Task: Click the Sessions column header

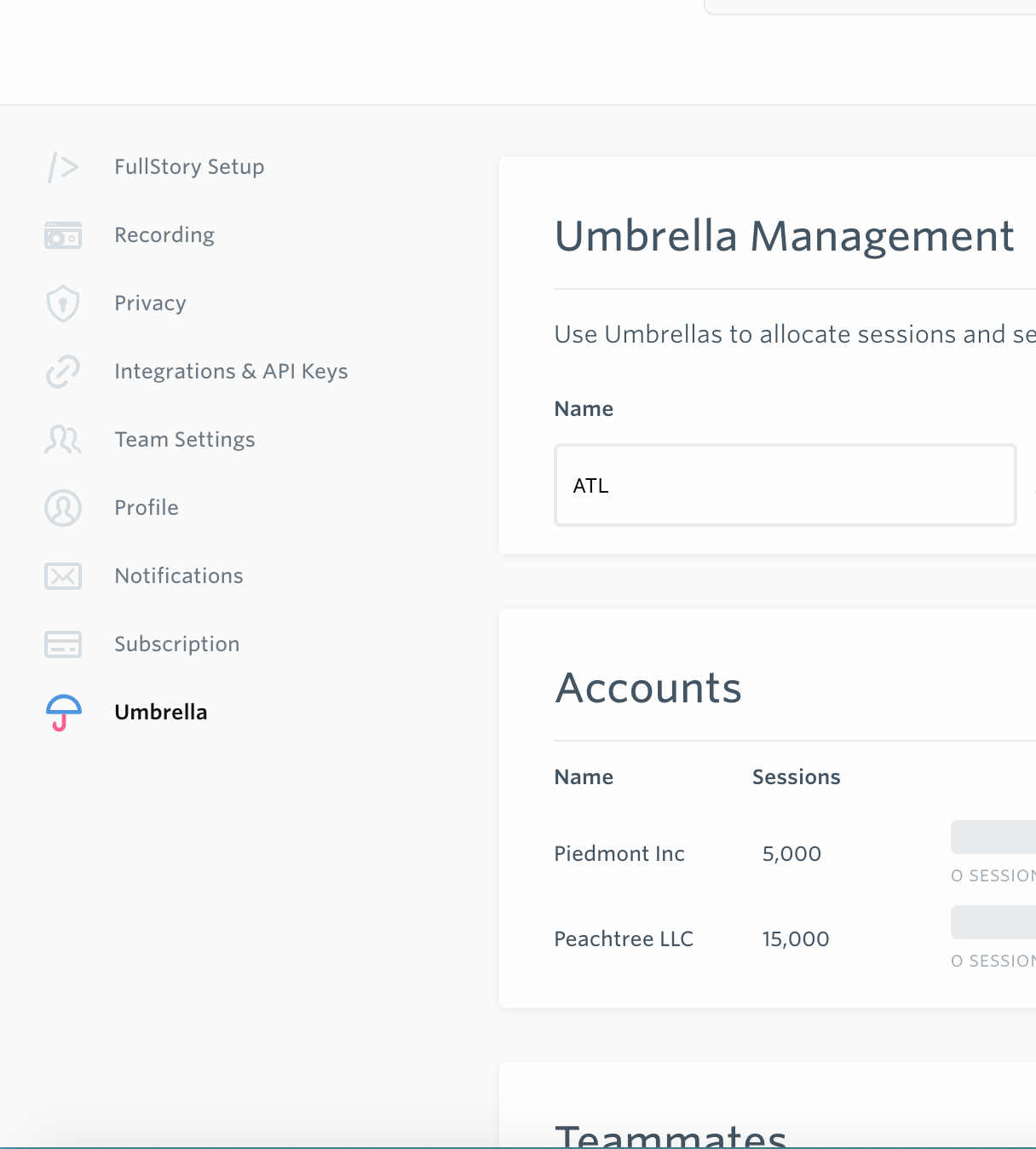Action: coord(797,777)
